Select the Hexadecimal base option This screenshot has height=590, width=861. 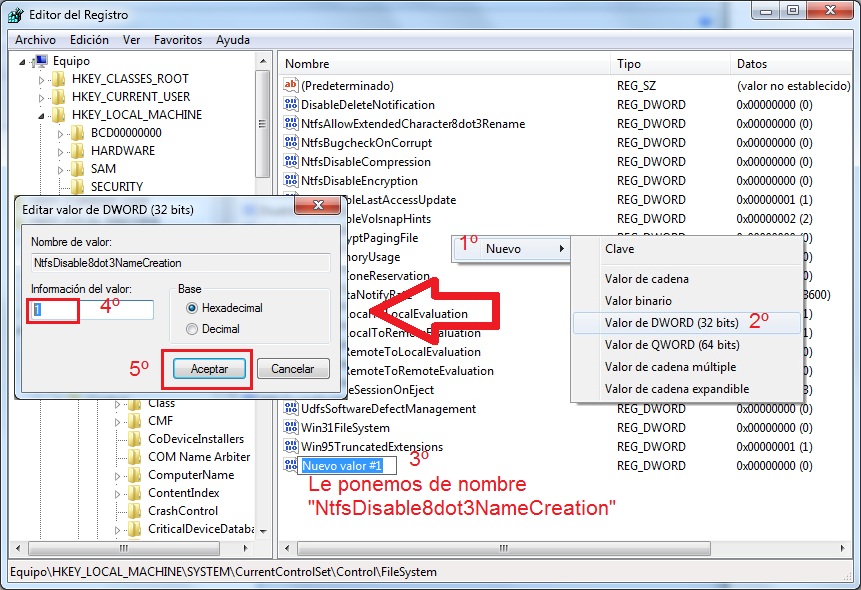click(x=190, y=309)
